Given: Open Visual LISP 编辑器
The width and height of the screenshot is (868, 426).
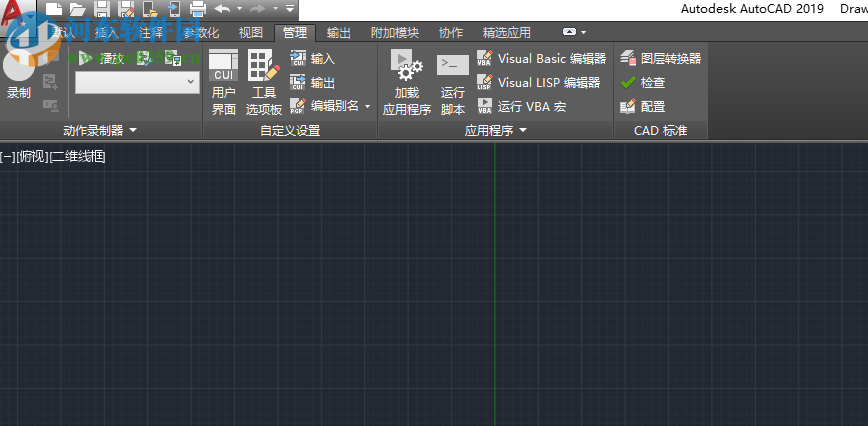Looking at the screenshot, I should click(539, 82).
